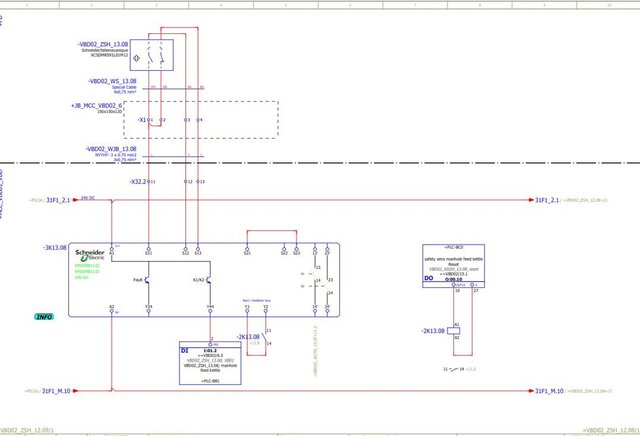Click the -X32.2 terminal strip label
The height and width of the screenshot is (436, 640).
(137, 181)
